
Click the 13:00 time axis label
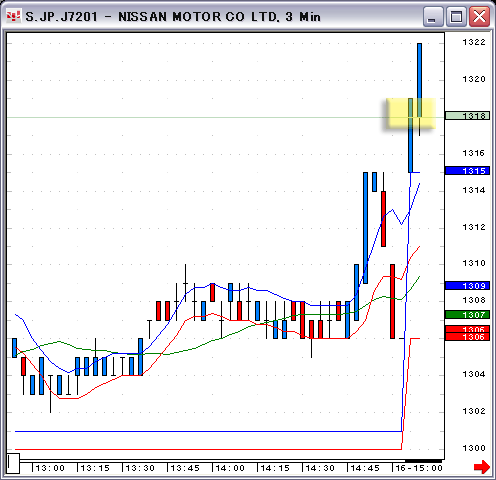(x=50, y=468)
